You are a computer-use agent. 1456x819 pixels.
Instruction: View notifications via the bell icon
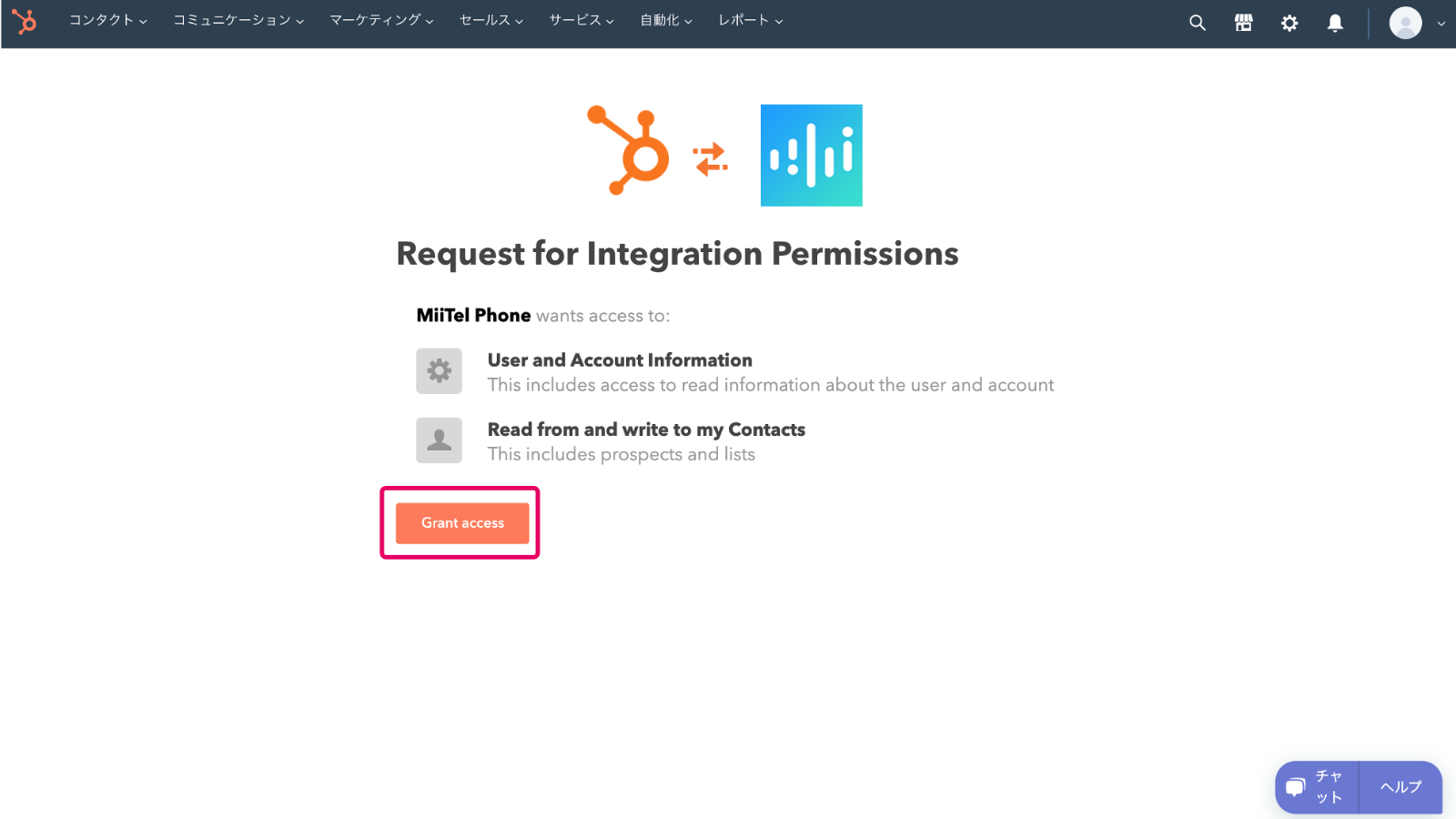click(1335, 23)
